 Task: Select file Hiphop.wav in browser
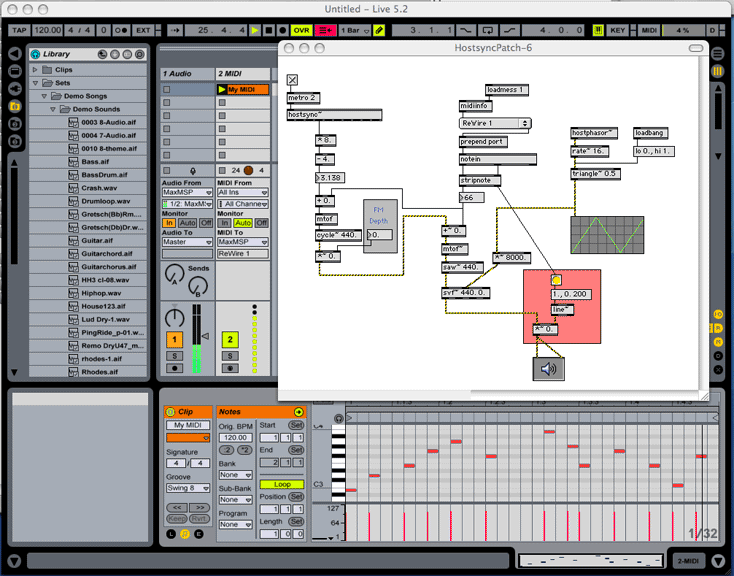(101, 293)
